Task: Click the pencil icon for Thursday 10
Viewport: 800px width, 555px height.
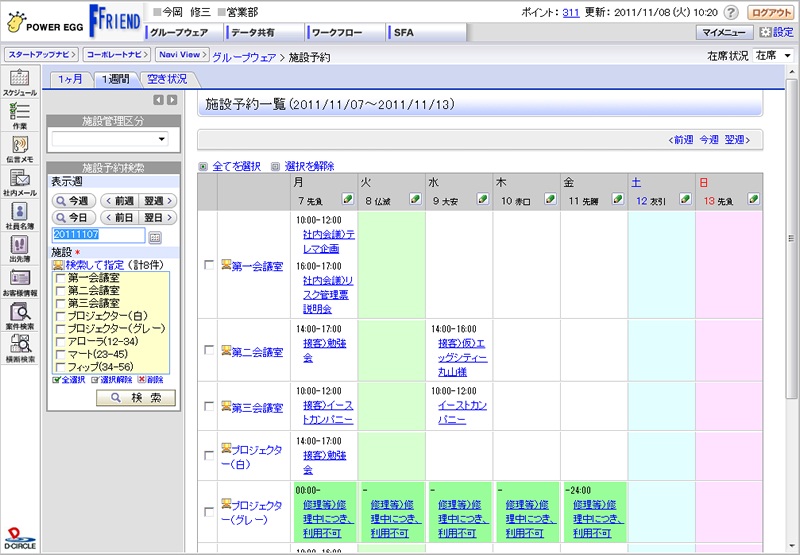Action: [550, 199]
